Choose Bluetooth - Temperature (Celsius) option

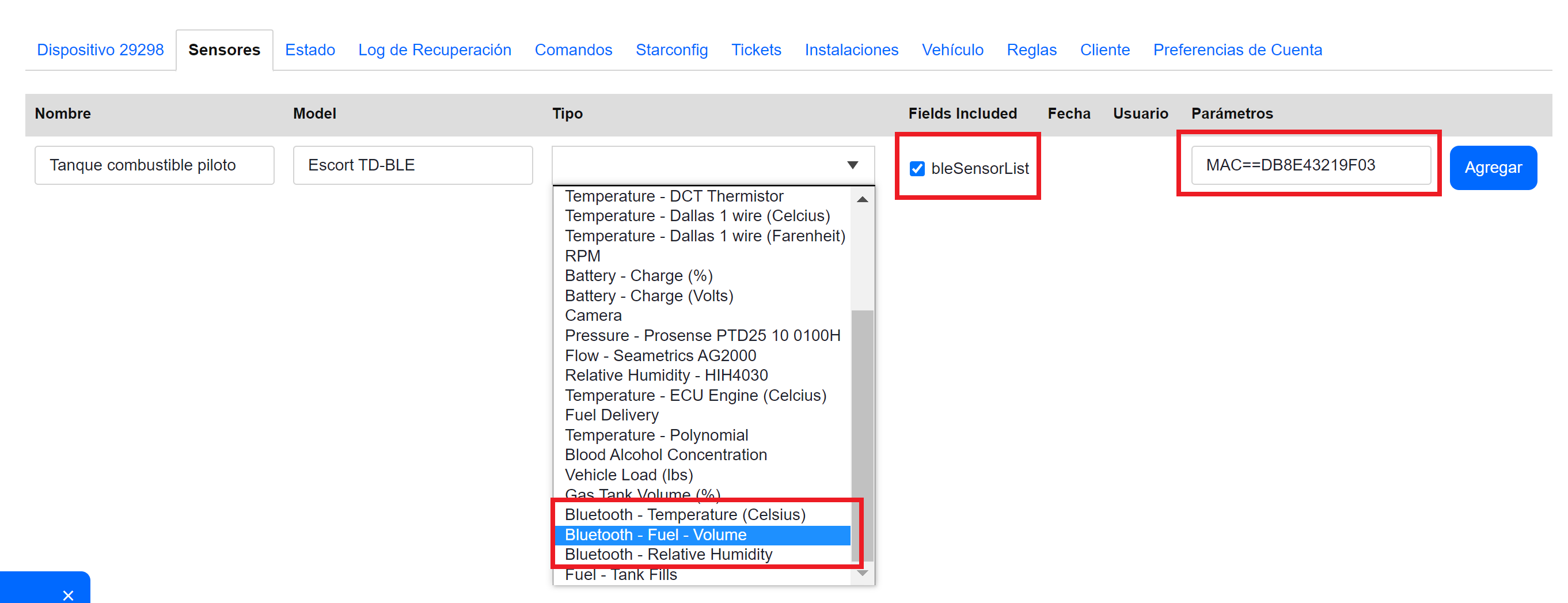tap(685, 515)
